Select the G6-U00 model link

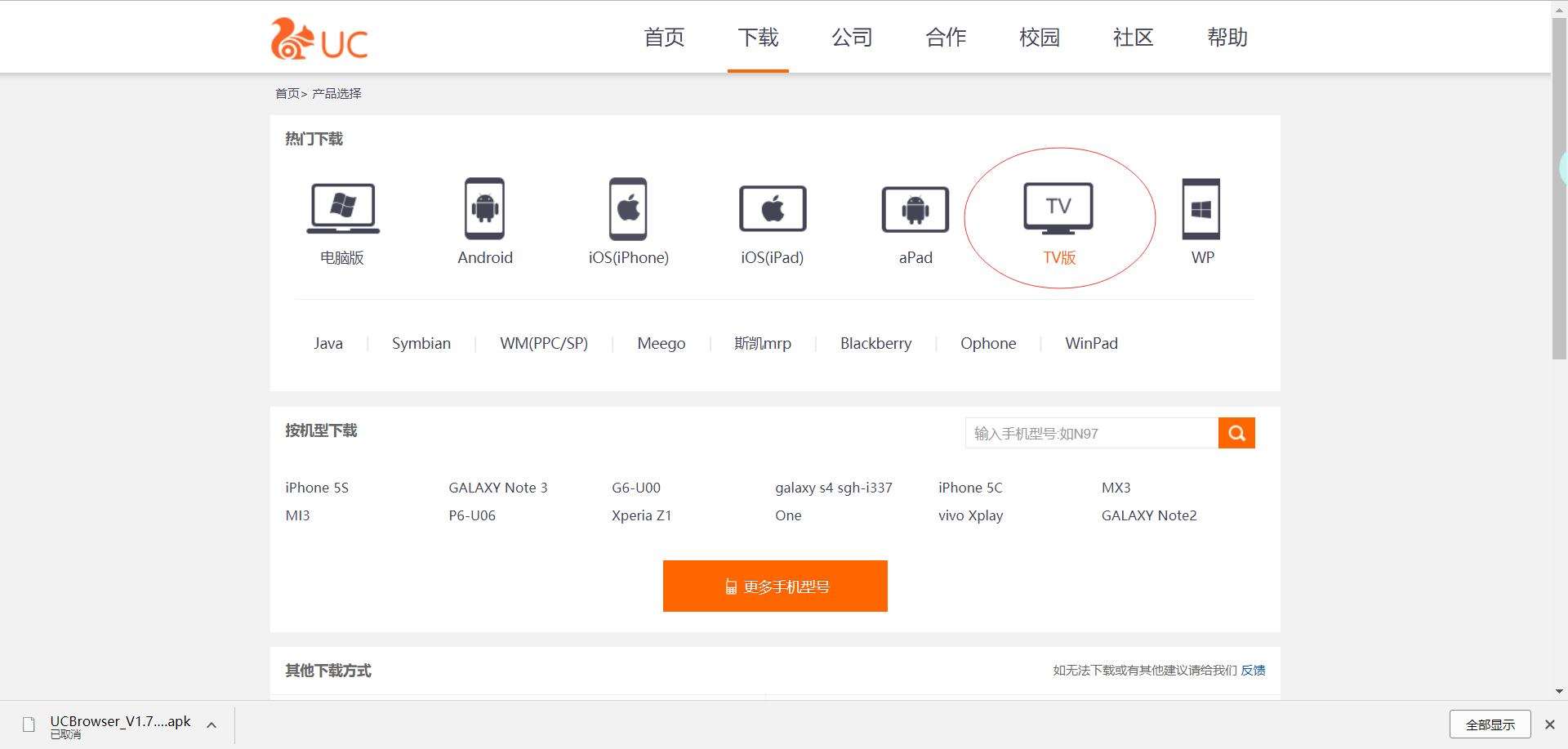click(636, 488)
